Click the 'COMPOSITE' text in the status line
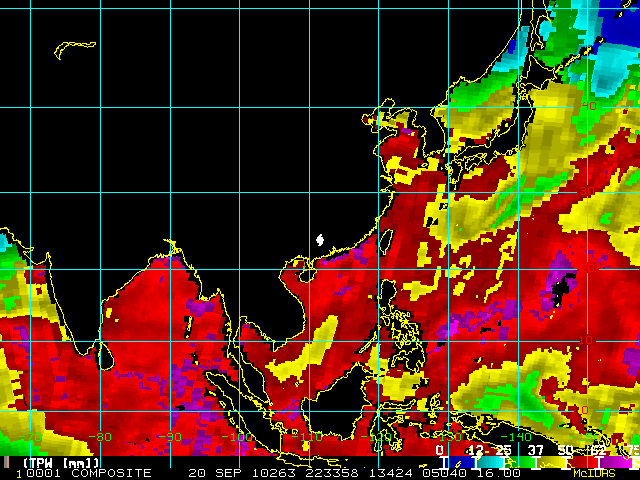The image size is (640, 480). pos(111,473)
